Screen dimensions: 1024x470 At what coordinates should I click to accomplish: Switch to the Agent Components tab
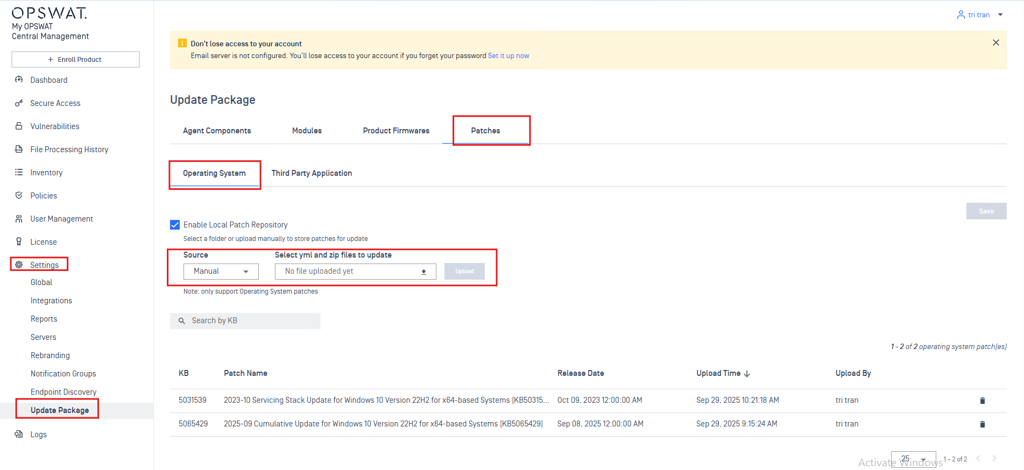point(217,131)
